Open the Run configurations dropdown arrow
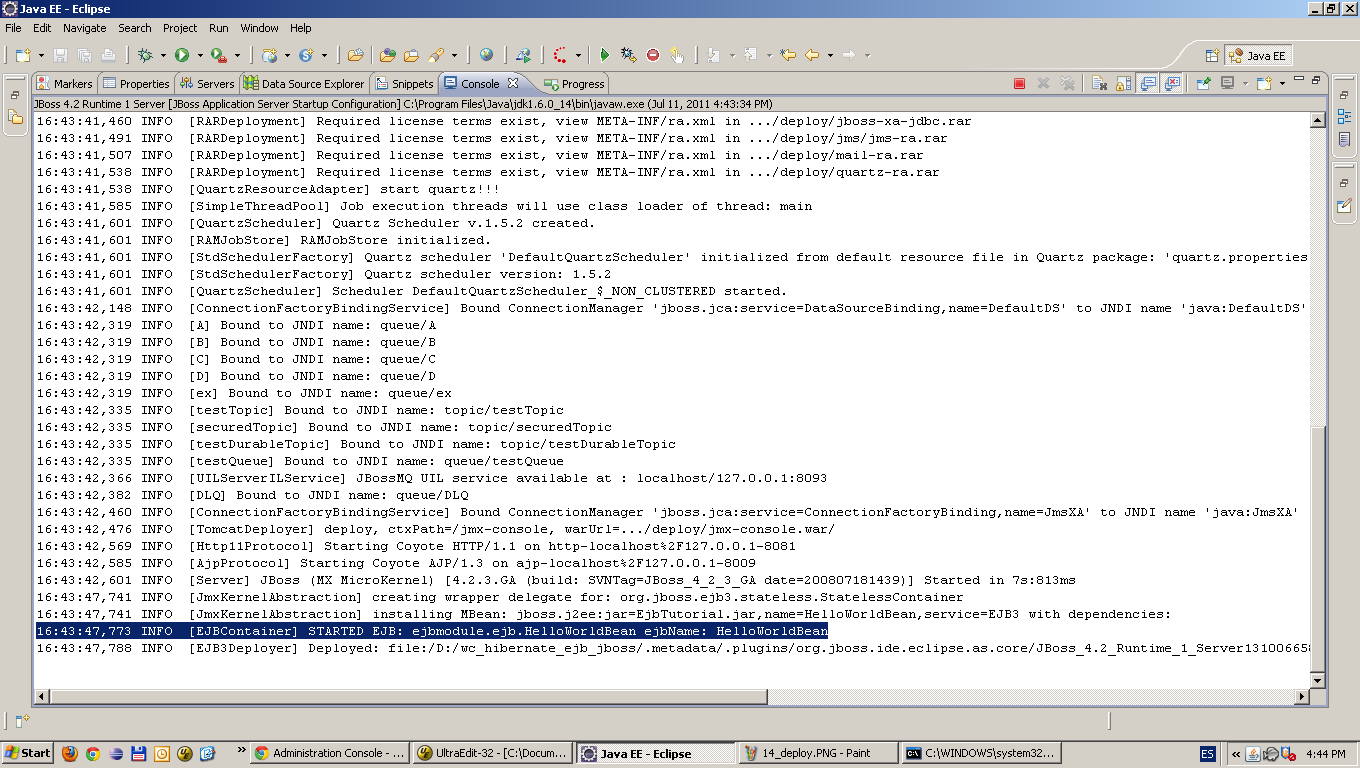The width and height of the screenshot is (1360, 768). [x=199, y=54]
